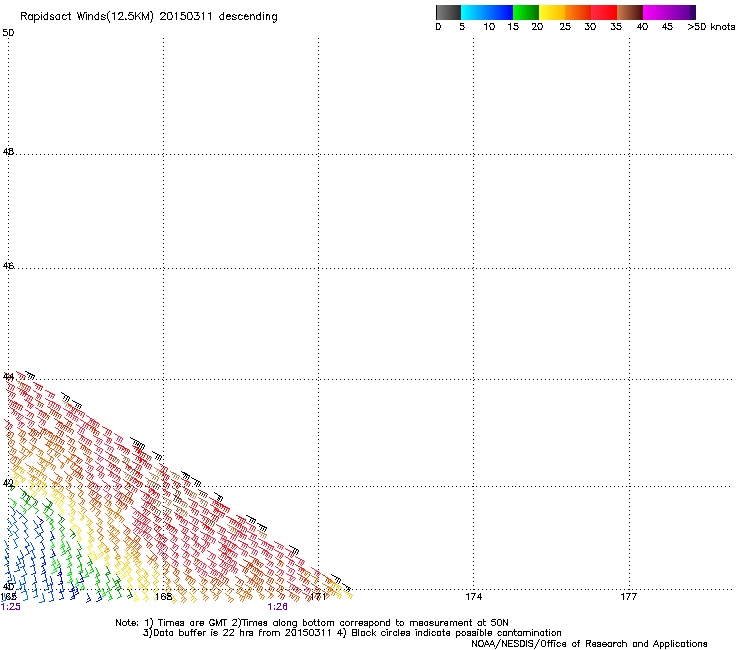Click the longitude label '174' on bottom axis
Viewport: 740px width, 650px height.
pyautogui.click(x=473, y=597)
